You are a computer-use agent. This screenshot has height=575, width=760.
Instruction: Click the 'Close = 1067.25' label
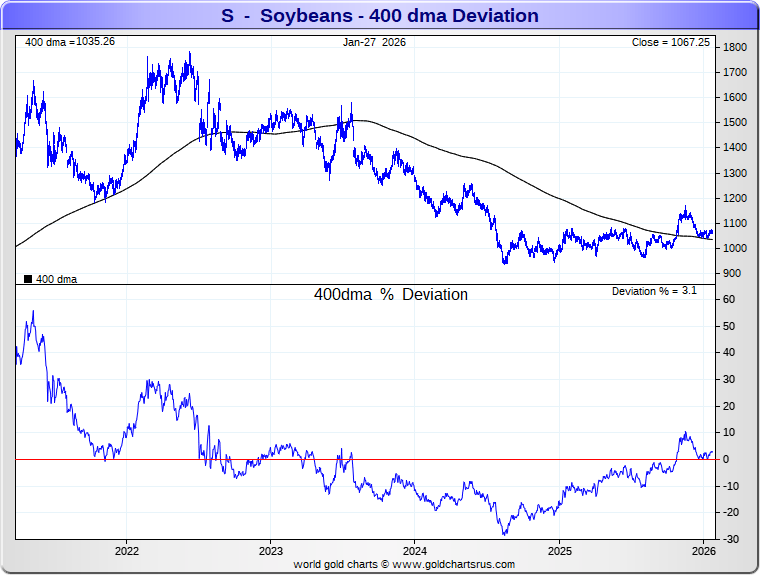670,42
